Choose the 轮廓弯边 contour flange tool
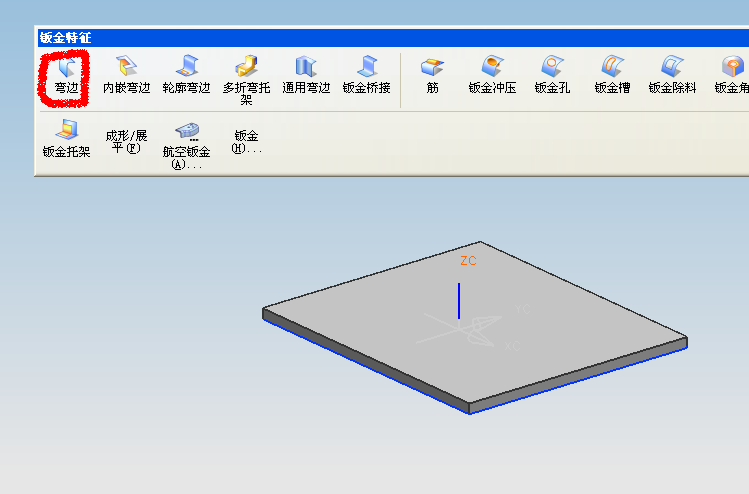The image size is (749, 494). (186, 75)
